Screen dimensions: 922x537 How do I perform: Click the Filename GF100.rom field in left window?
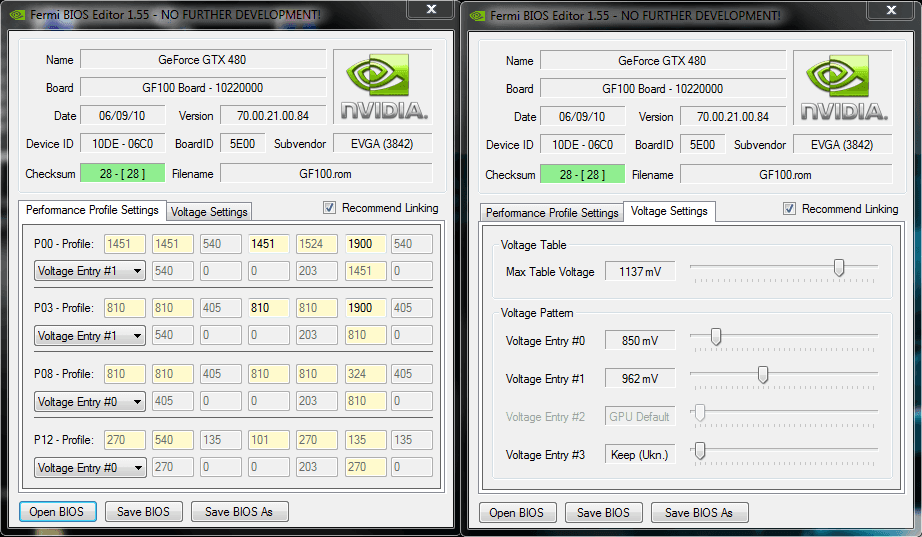click(326, 174)
